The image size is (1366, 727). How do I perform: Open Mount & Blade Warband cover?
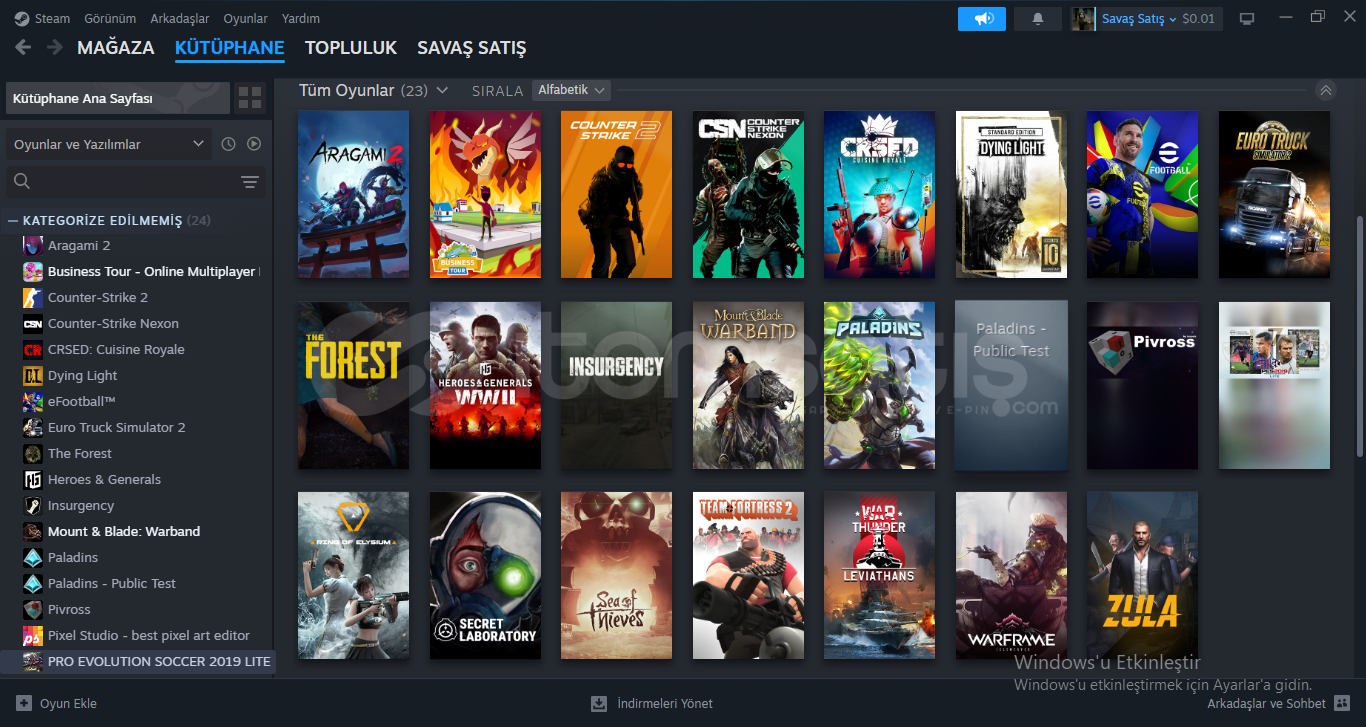click(748, 385)
